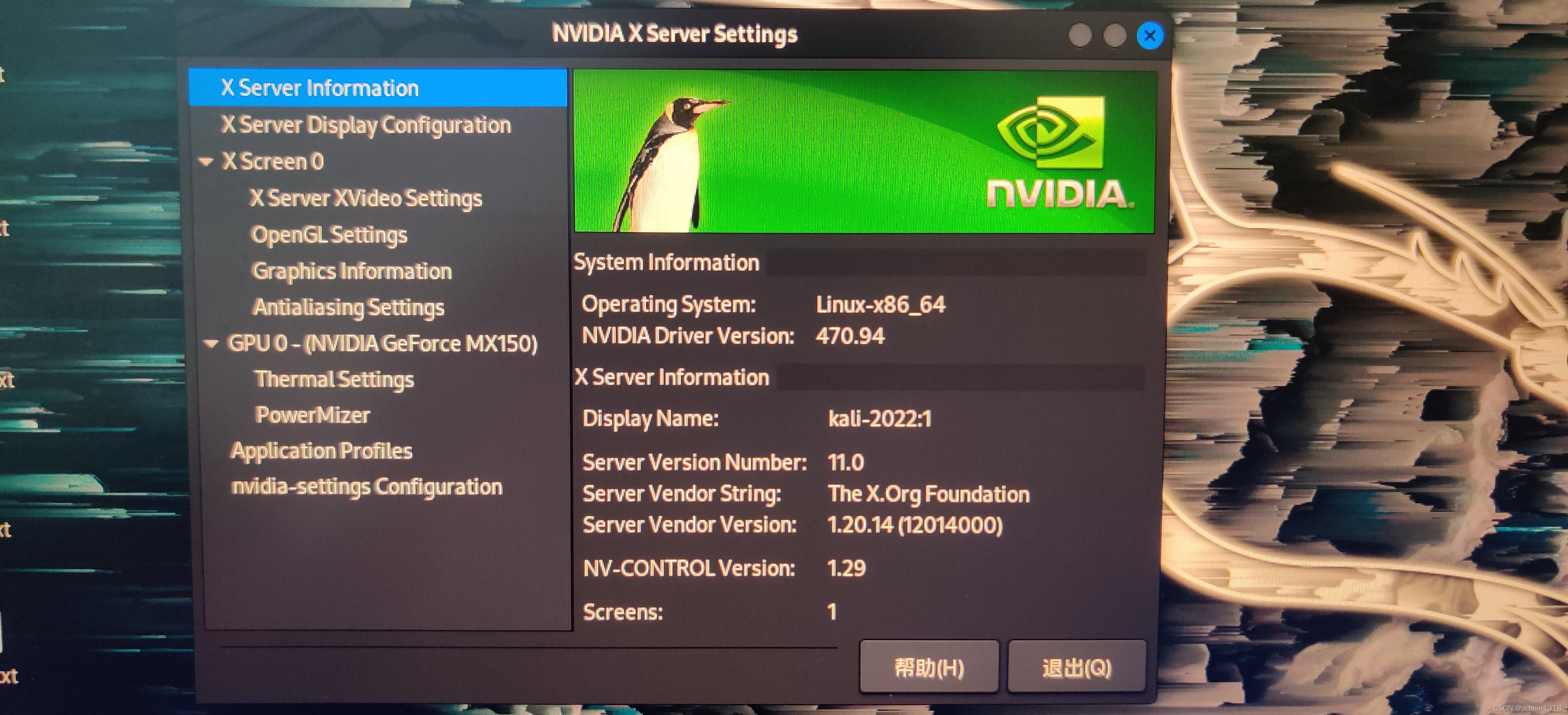The height and width of the screenshot is (715, 1568).
Task: Click the NV-CONTROL version value 1.29
Action: 846,568
